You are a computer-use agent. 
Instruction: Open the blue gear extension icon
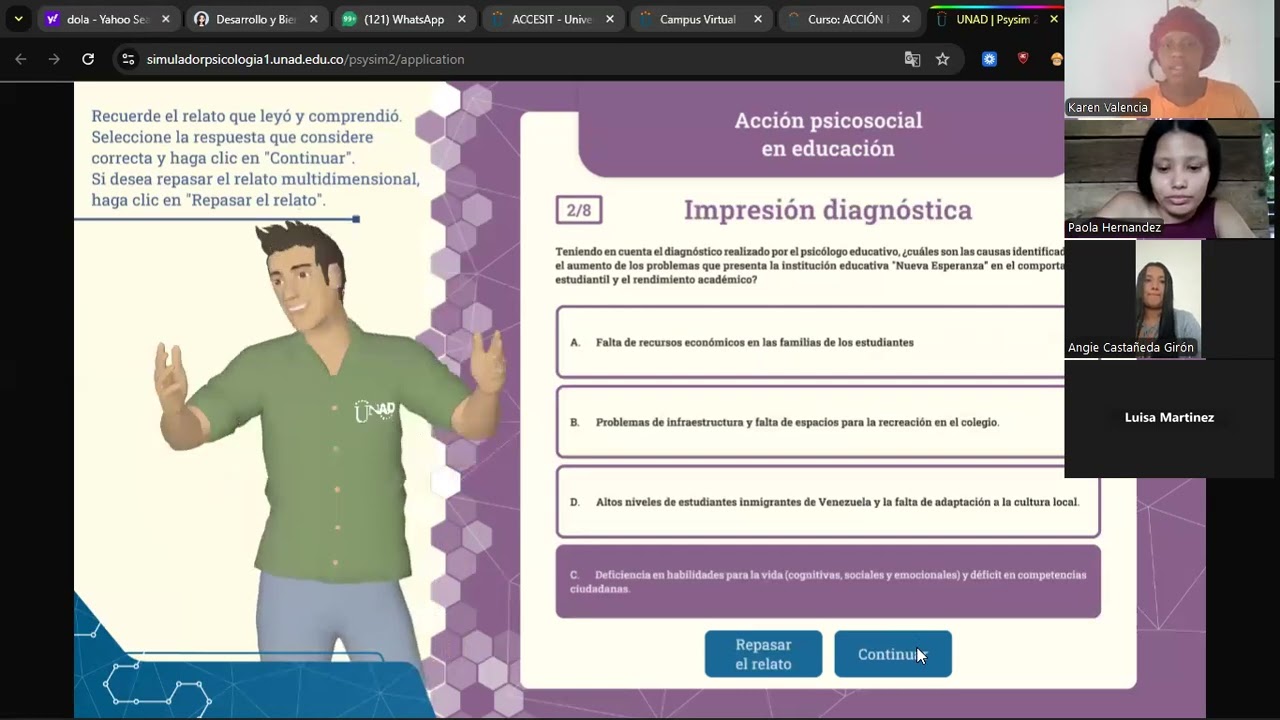pyautogui.click(x=989, y=59)
